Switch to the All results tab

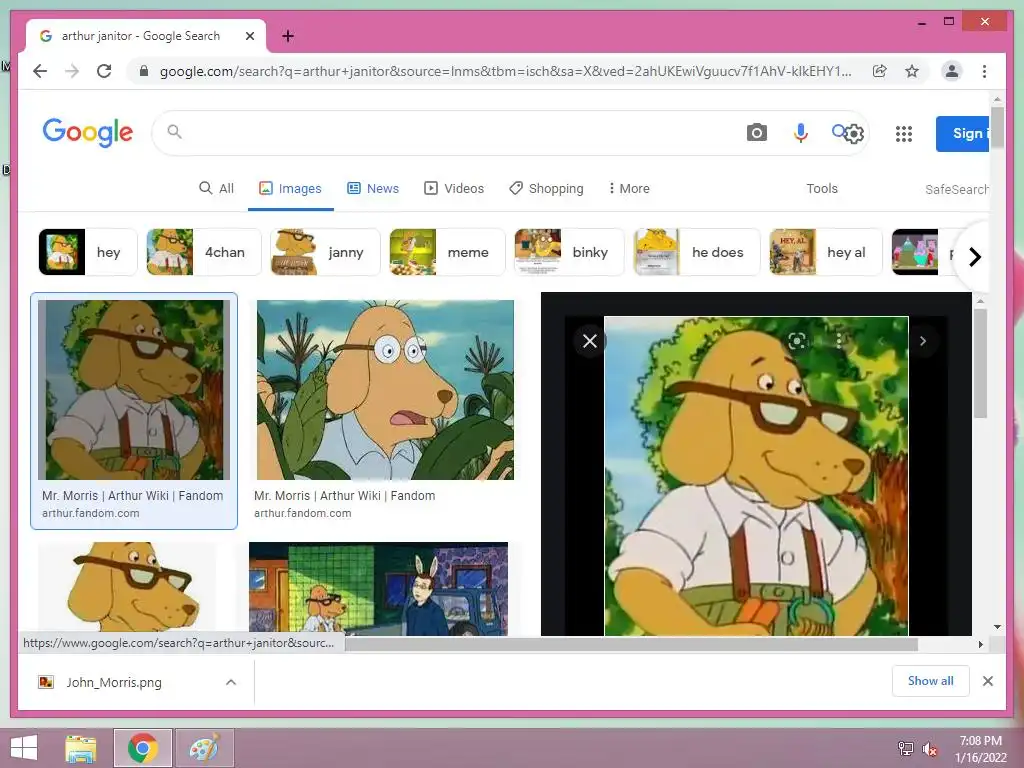click(216, 188)
